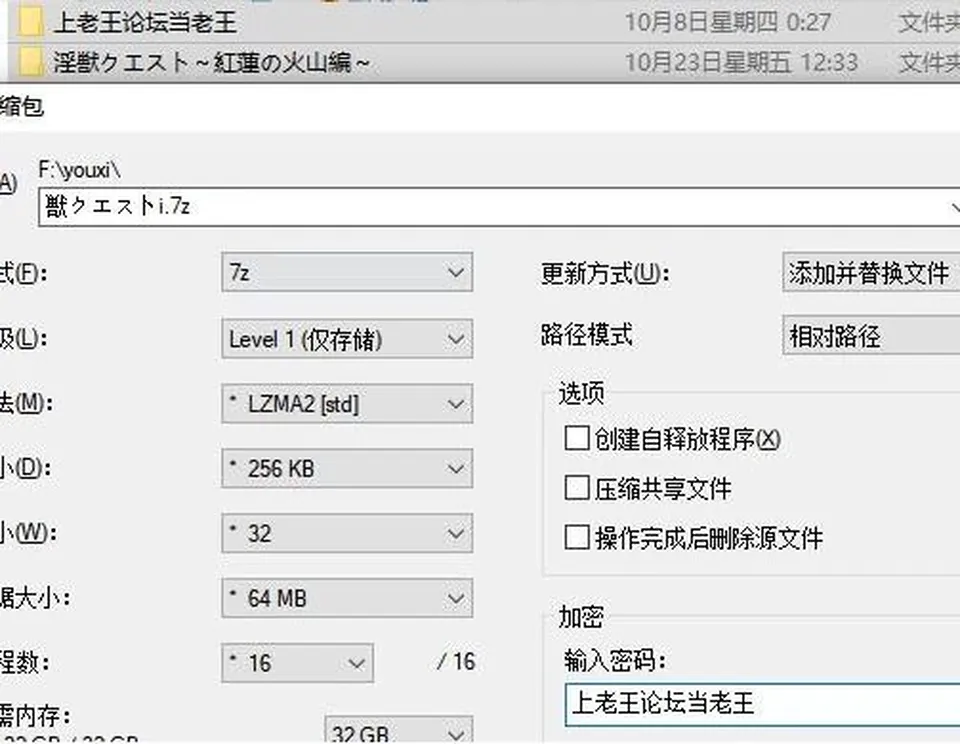Toggle 压缩共享文件 checkbox

coord(577,488)
